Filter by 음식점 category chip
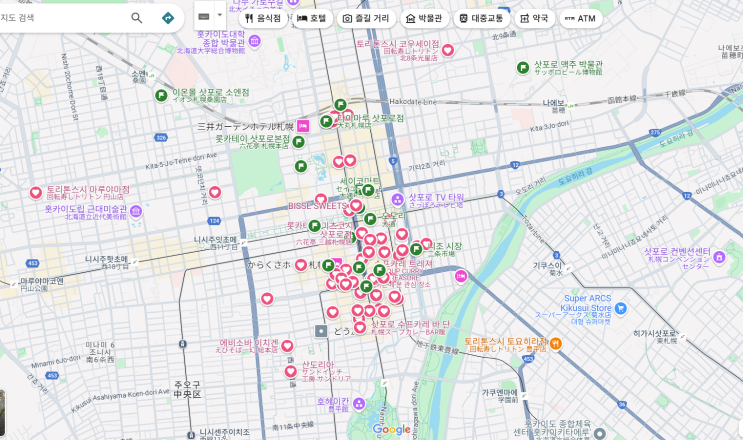This screenshot has width=743, height=440. click(263, 18)
